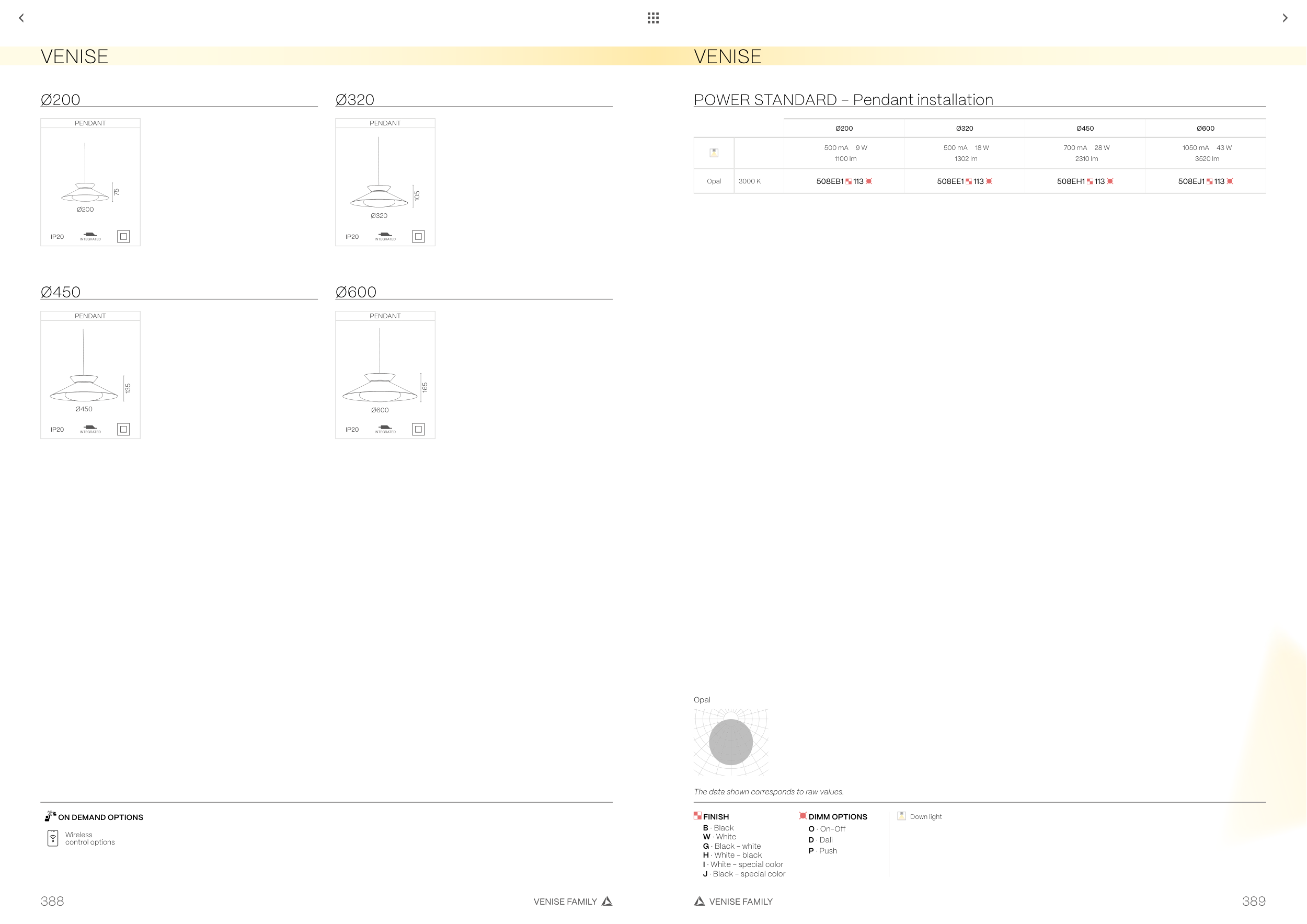Go to the next catalog page
The image size is (1307, 924).
pyautogui.click(x=1285, y=18)
